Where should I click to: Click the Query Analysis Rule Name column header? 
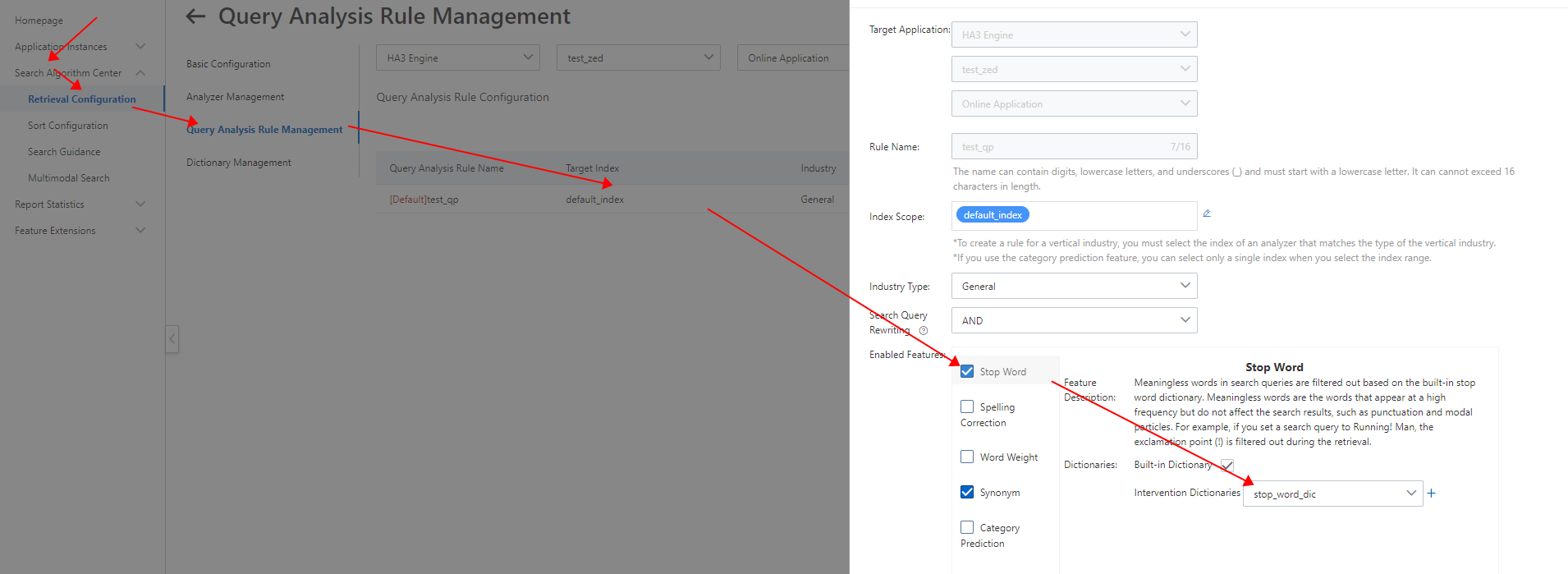[x=447, y=168]
